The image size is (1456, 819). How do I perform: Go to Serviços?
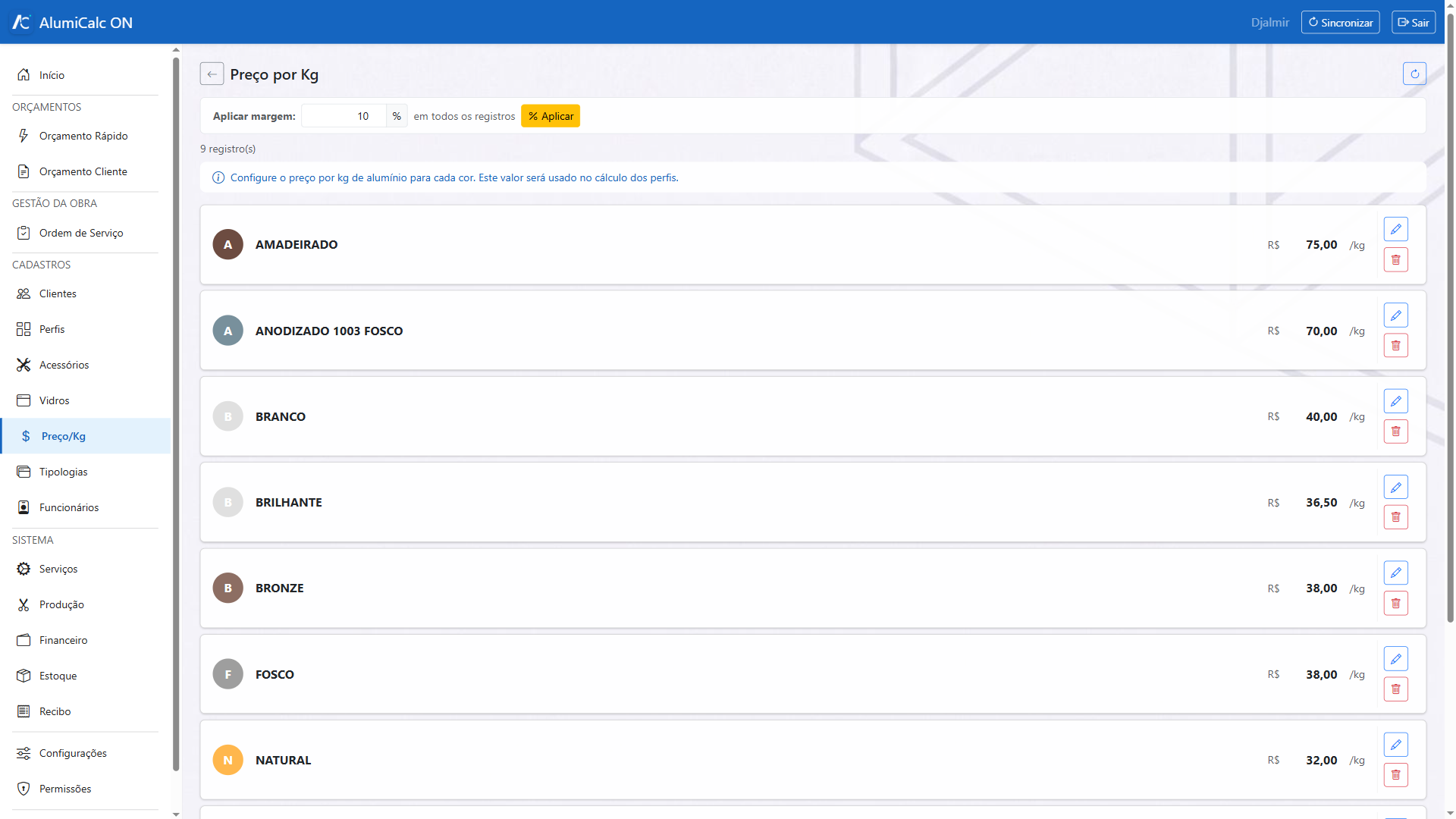85,569
